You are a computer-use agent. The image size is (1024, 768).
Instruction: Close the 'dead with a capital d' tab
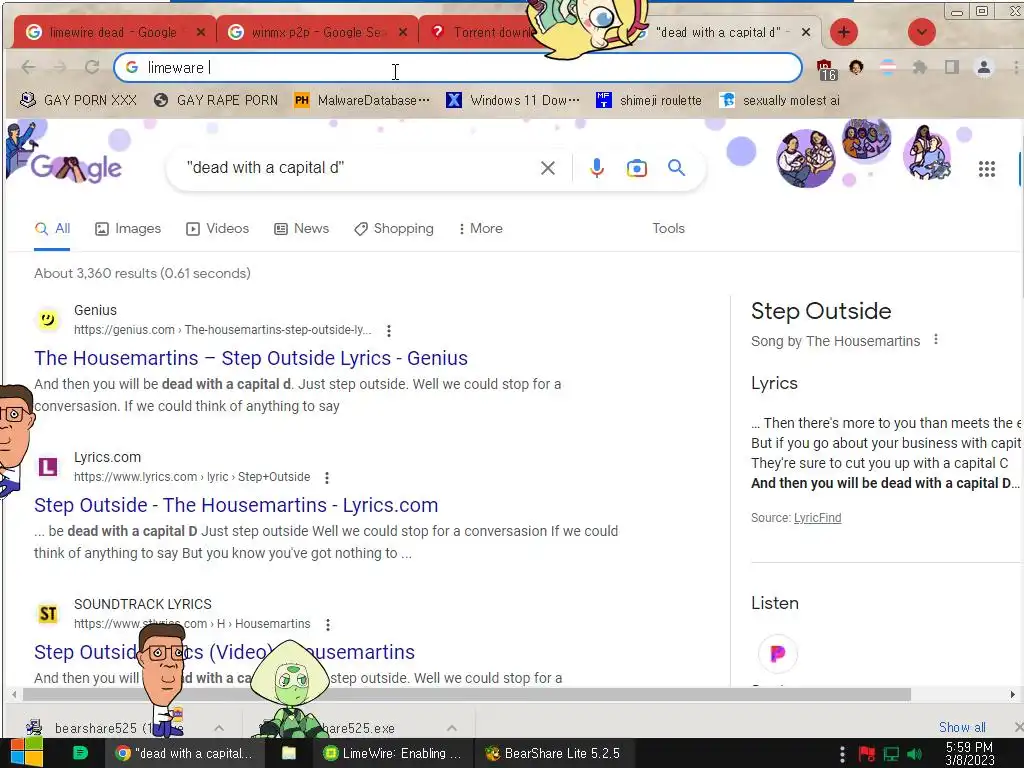click(806, 32)
